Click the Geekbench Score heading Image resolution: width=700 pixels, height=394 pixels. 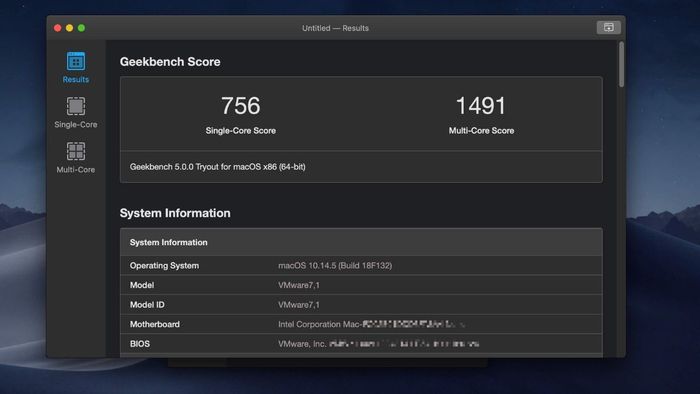[170, 62]
